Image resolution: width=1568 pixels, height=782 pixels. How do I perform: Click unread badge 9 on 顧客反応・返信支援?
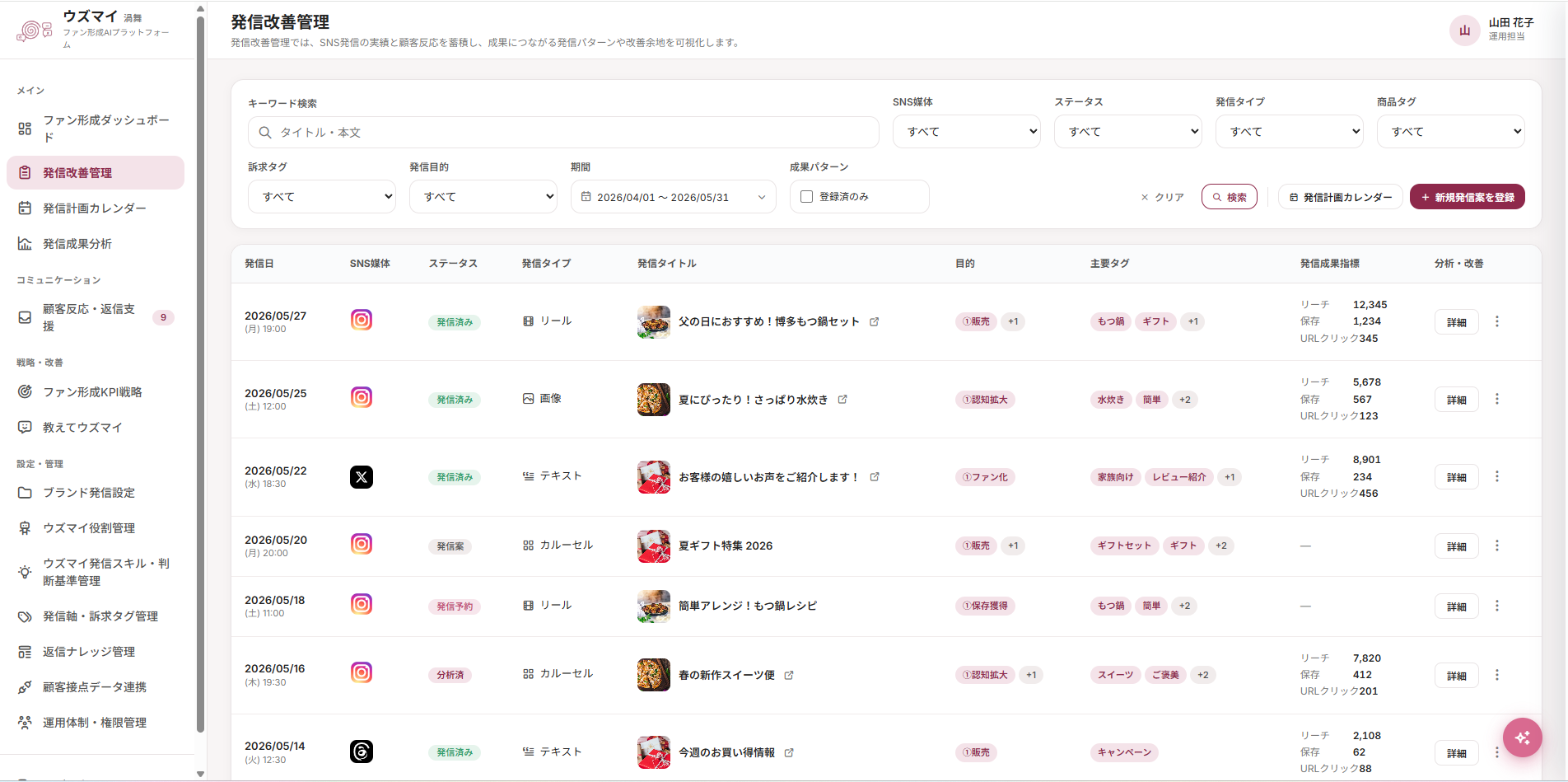[x=163, y=317]
